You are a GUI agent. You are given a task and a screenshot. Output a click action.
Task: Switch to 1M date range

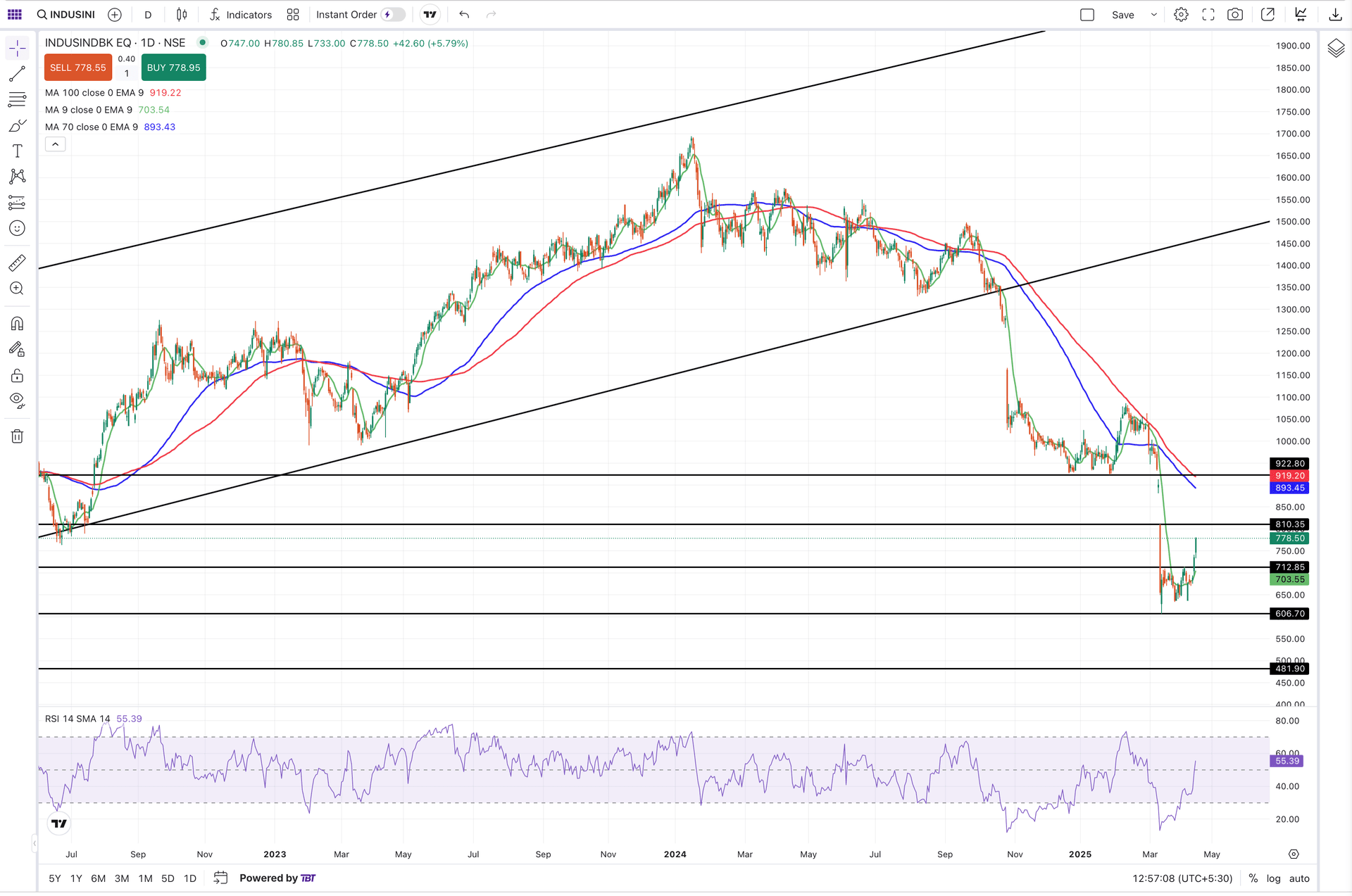coord(145,878)
